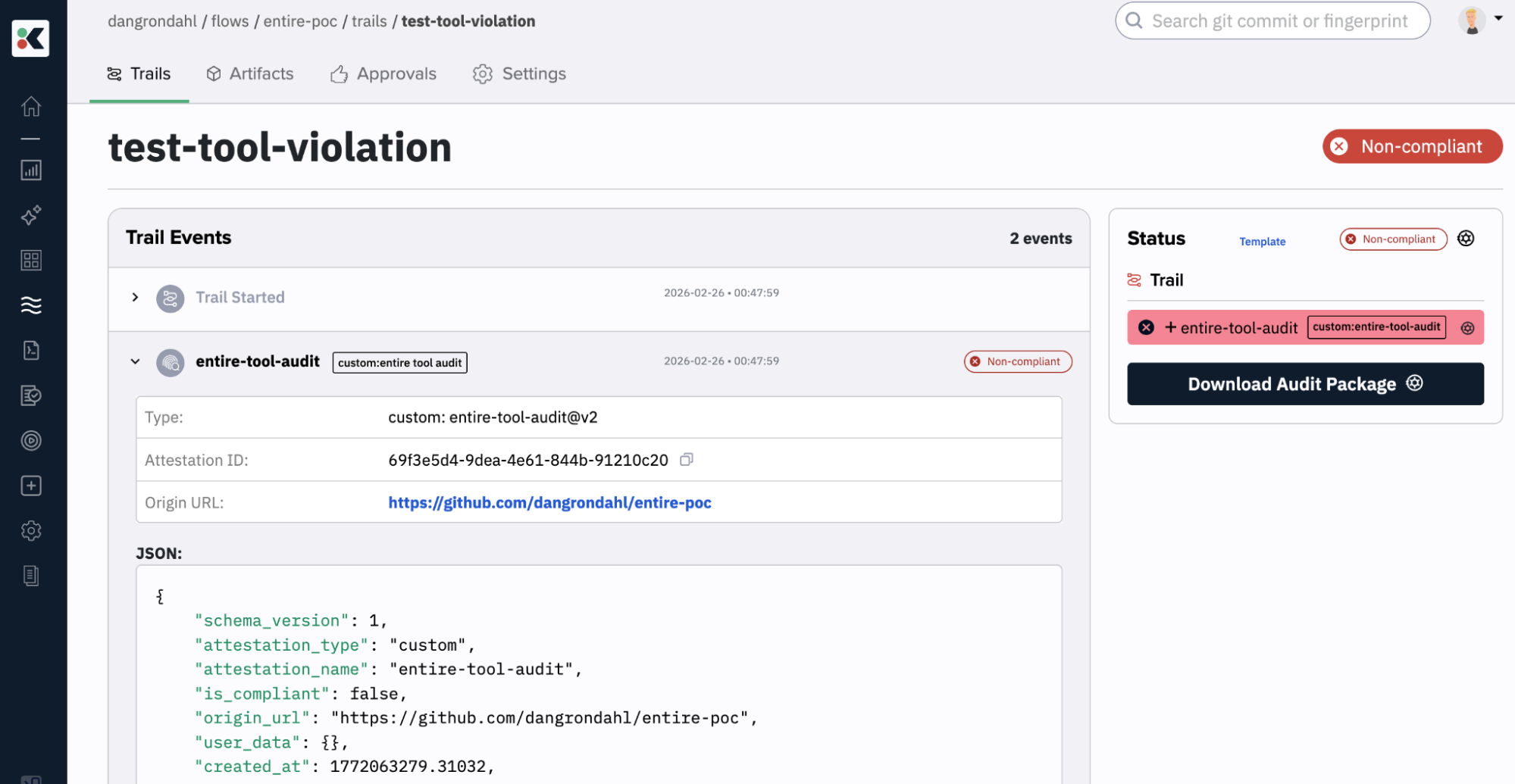Image resolution: width=1515 pixels, height=784 pixels.
Task: Select the wave flows icon in sidebar
Action: pos(31,305)
